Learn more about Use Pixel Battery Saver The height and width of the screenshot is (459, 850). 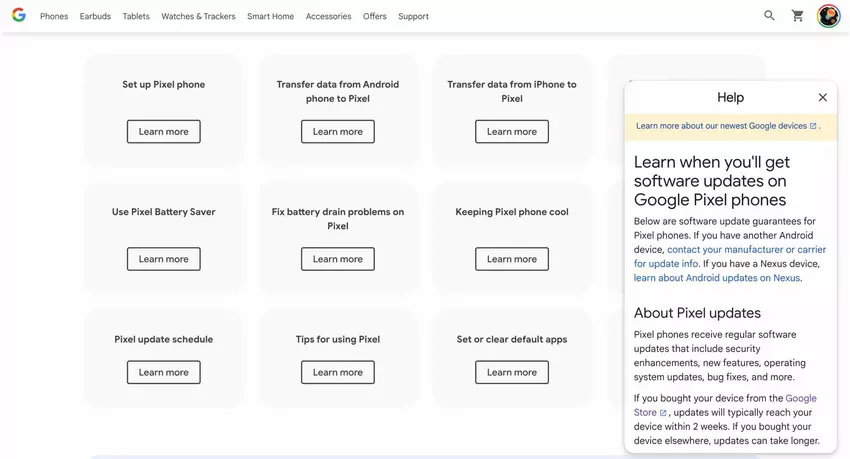tap(163, 259)
